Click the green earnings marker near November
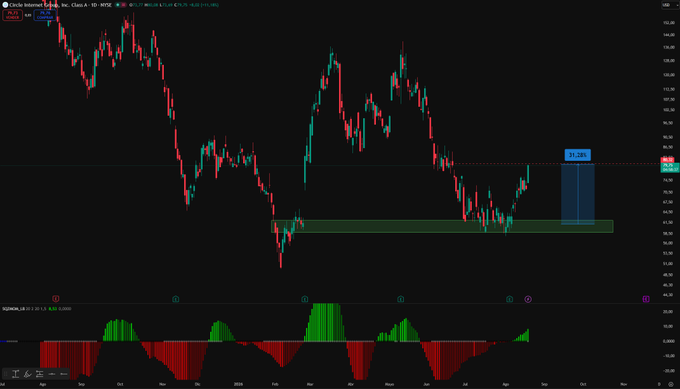Image resolution: width=680 pixels, height=389 pixels. [x=176, y=299]
